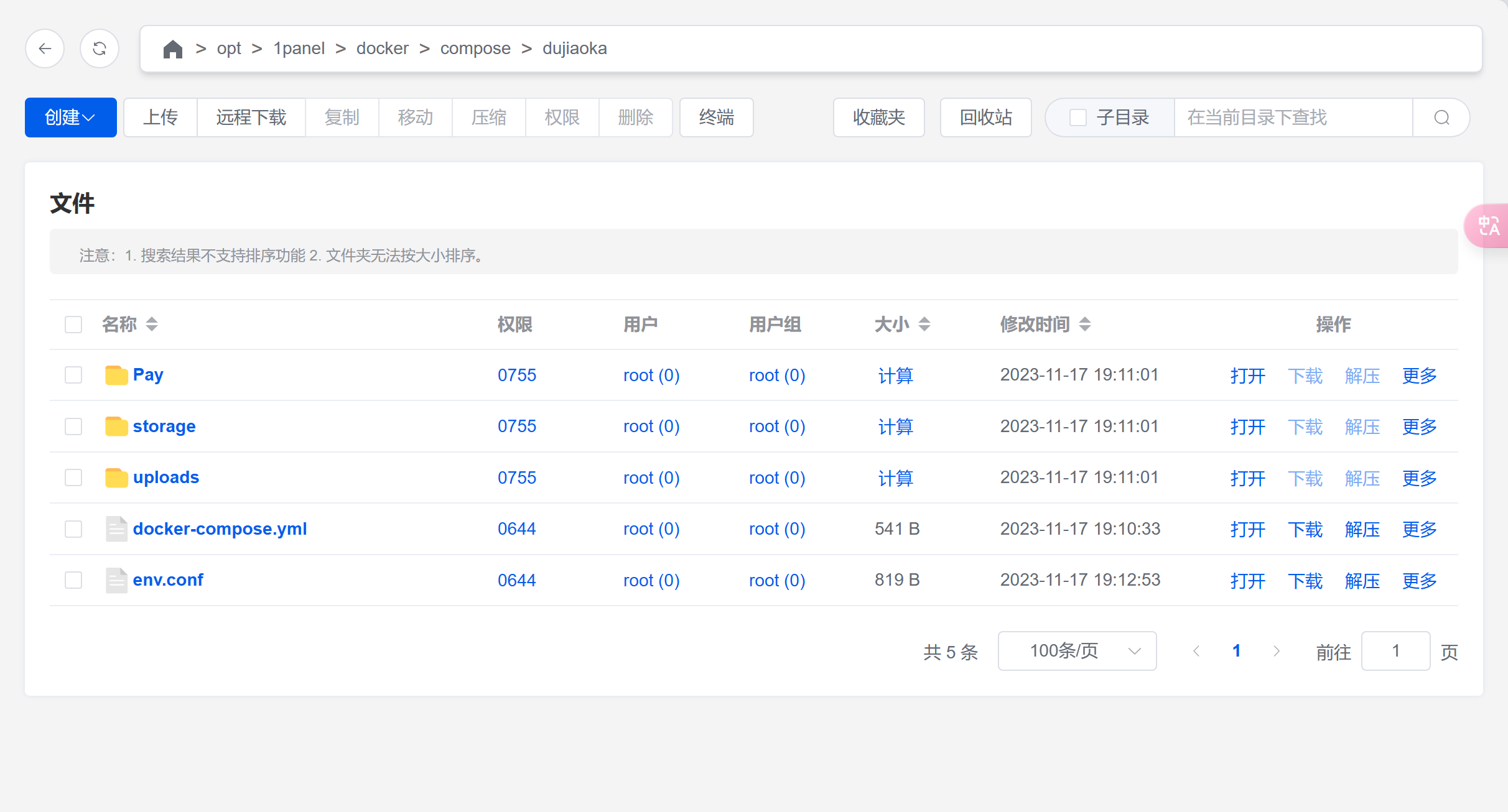Screen dimensions: 1508x812
Task: Click the 上传 upload toolbar item
Action: 161,118
